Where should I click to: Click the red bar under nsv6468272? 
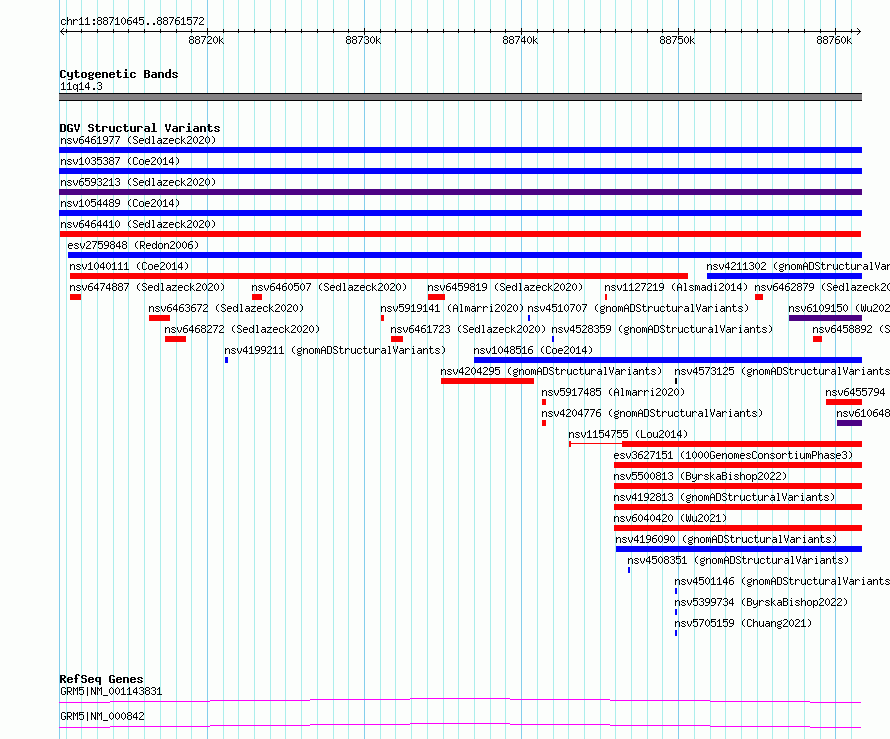175,339
